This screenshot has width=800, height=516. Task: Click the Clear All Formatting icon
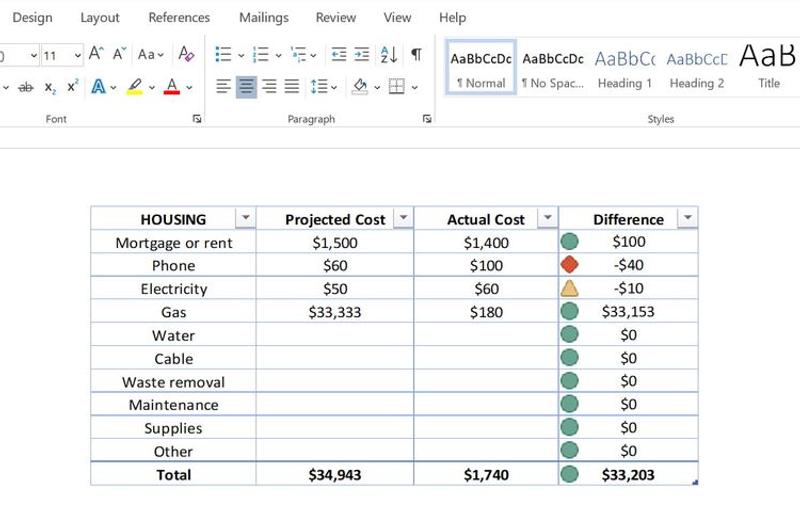tap(186, 54)
